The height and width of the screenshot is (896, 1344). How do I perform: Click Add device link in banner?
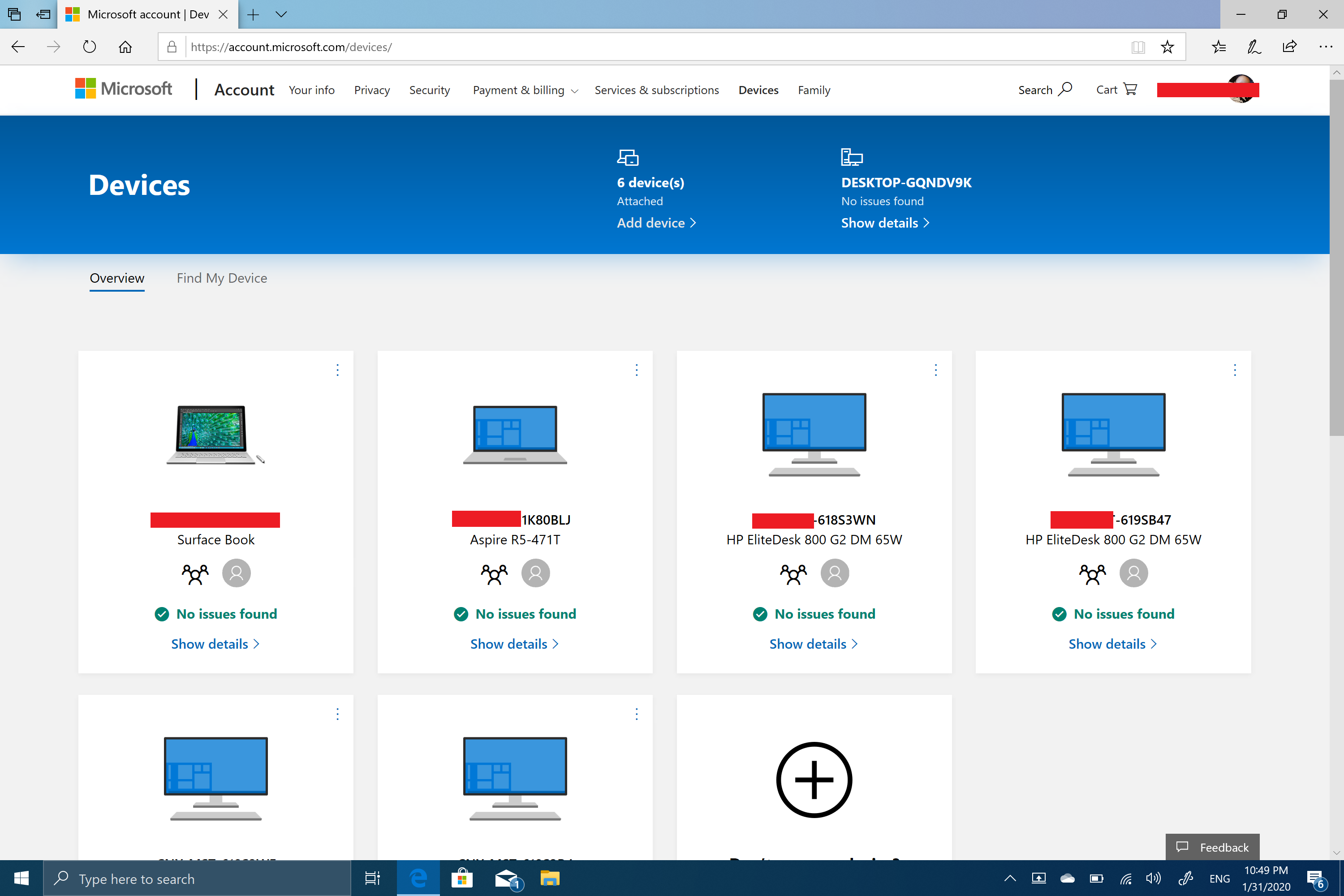coord(657,223)
